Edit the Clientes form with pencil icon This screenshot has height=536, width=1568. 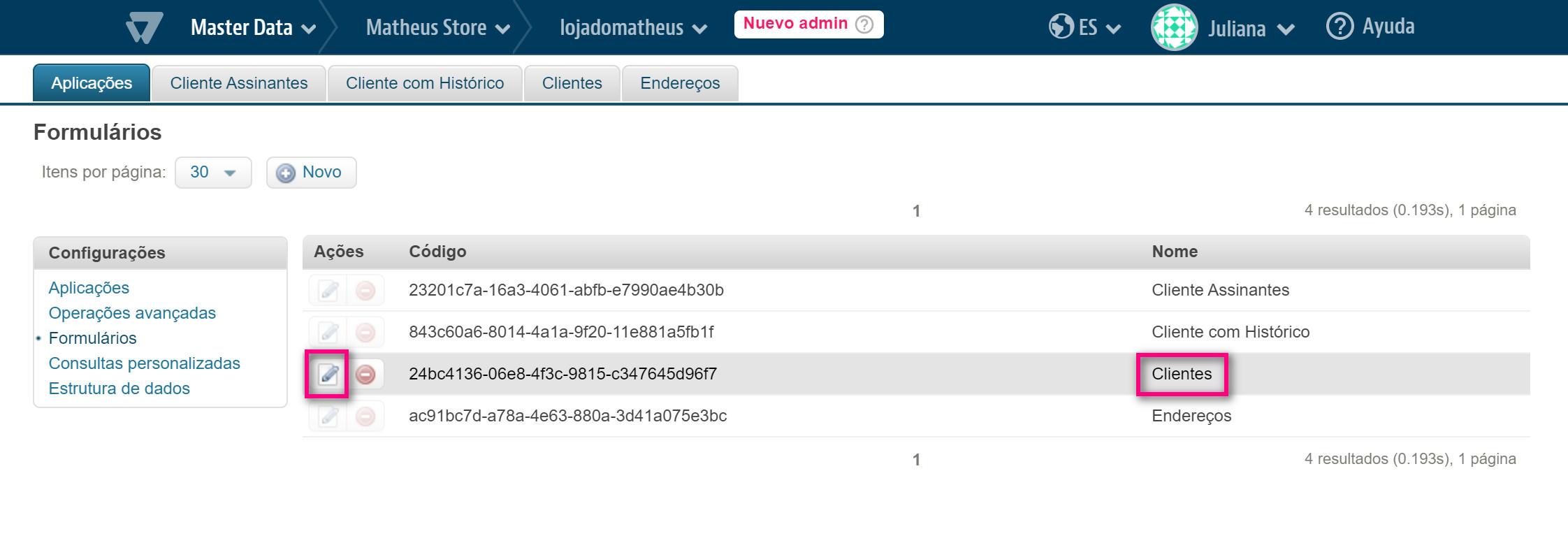[328, 375]
